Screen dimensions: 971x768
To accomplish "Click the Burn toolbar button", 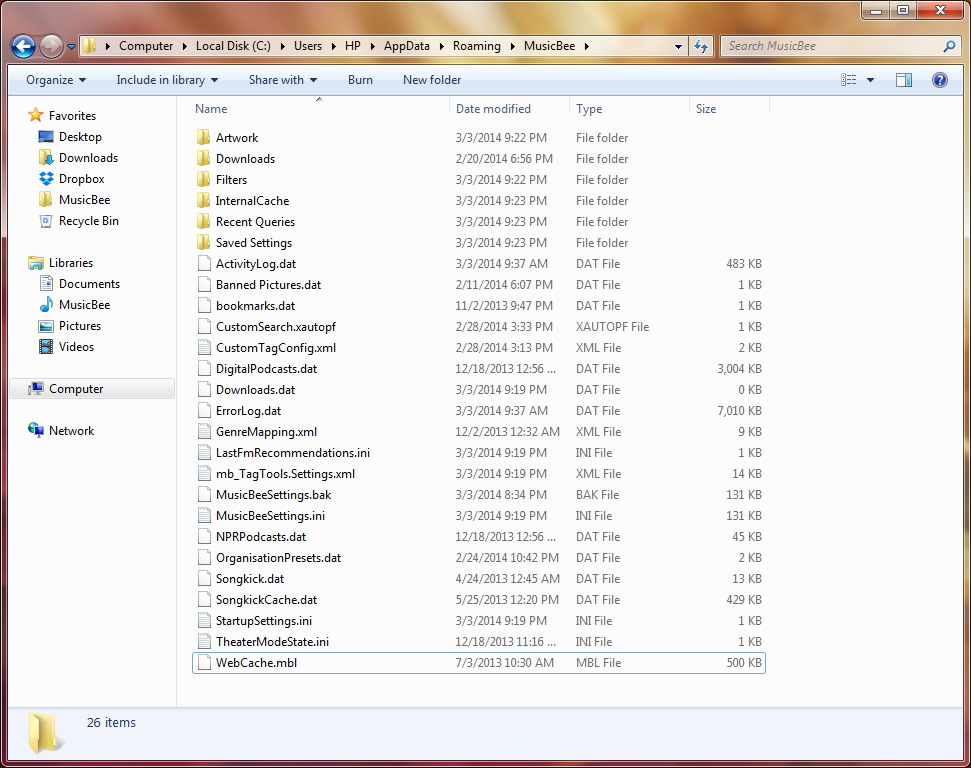I will 360,80.
